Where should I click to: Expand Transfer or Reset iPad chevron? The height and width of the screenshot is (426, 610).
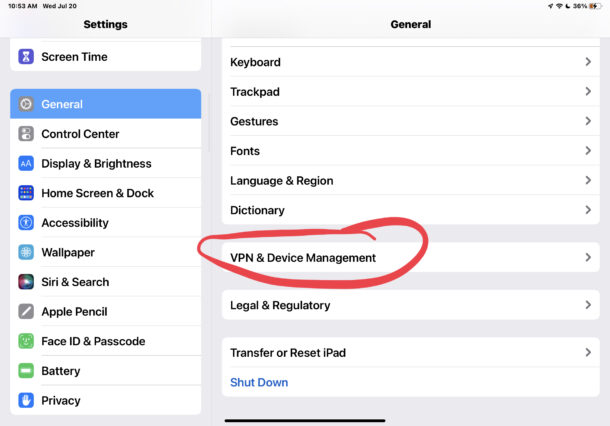pyautogui.click(x=588, y=352)
